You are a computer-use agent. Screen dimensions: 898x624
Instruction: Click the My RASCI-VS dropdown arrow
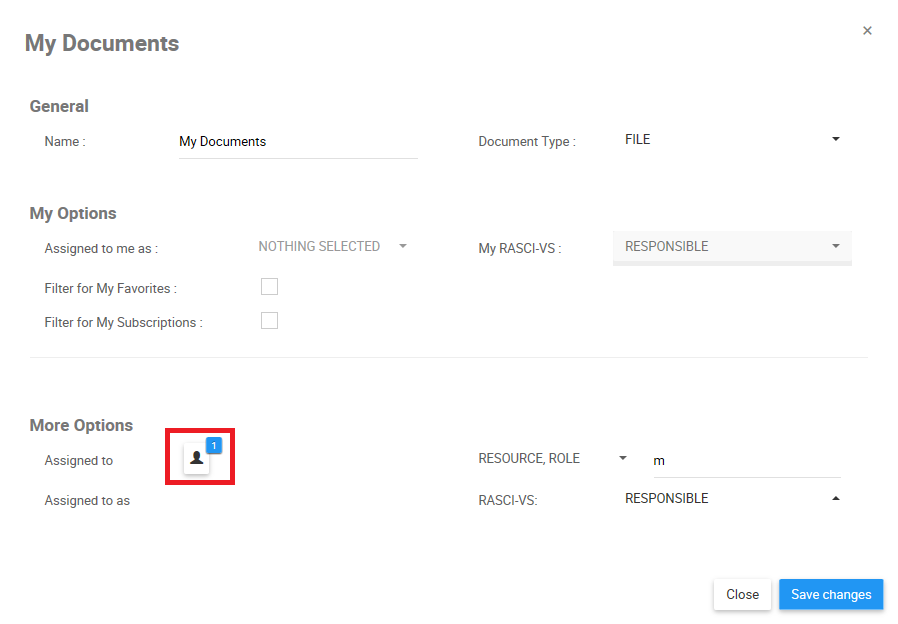[x=836, y=246]
